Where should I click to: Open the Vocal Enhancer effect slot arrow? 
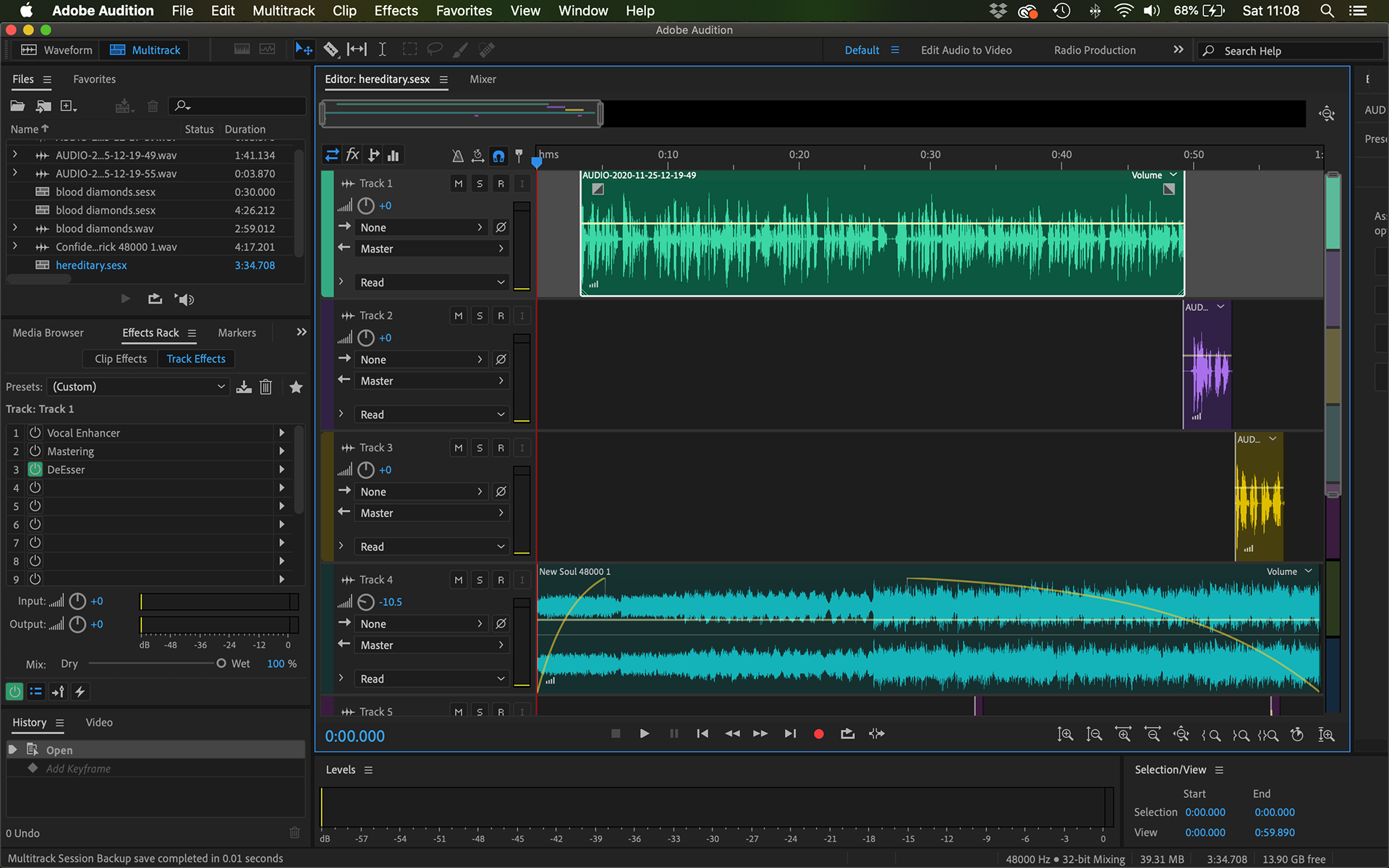[x=281, y=433]
